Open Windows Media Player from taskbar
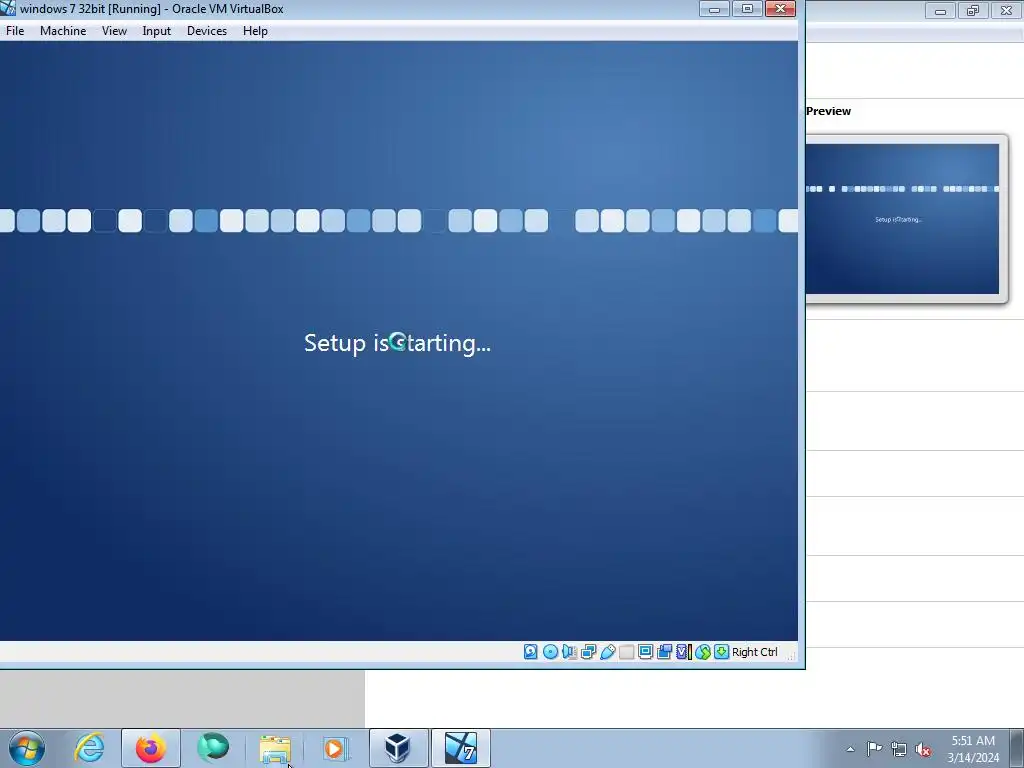 coord(336,748)
